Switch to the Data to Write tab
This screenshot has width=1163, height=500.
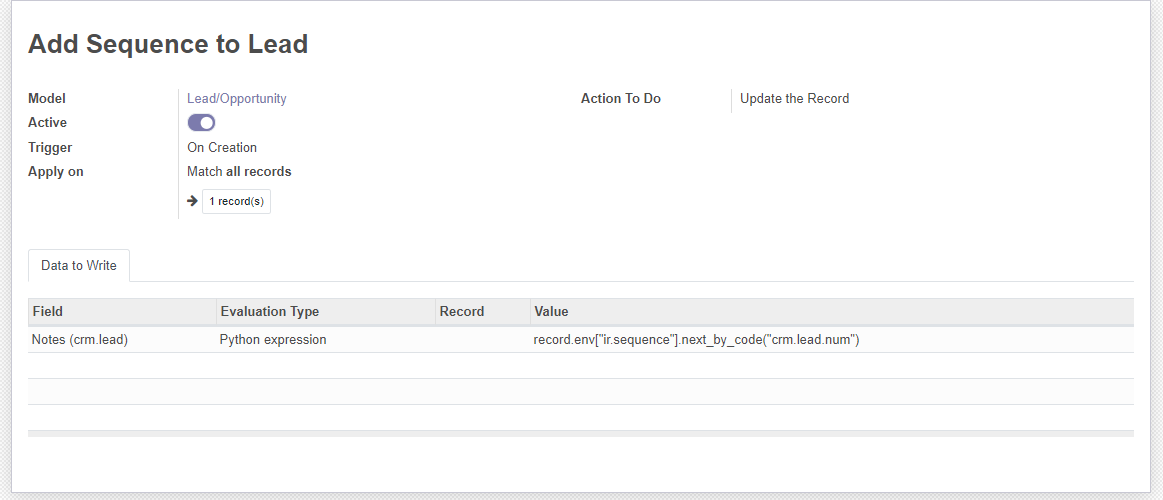pos(79,266)
